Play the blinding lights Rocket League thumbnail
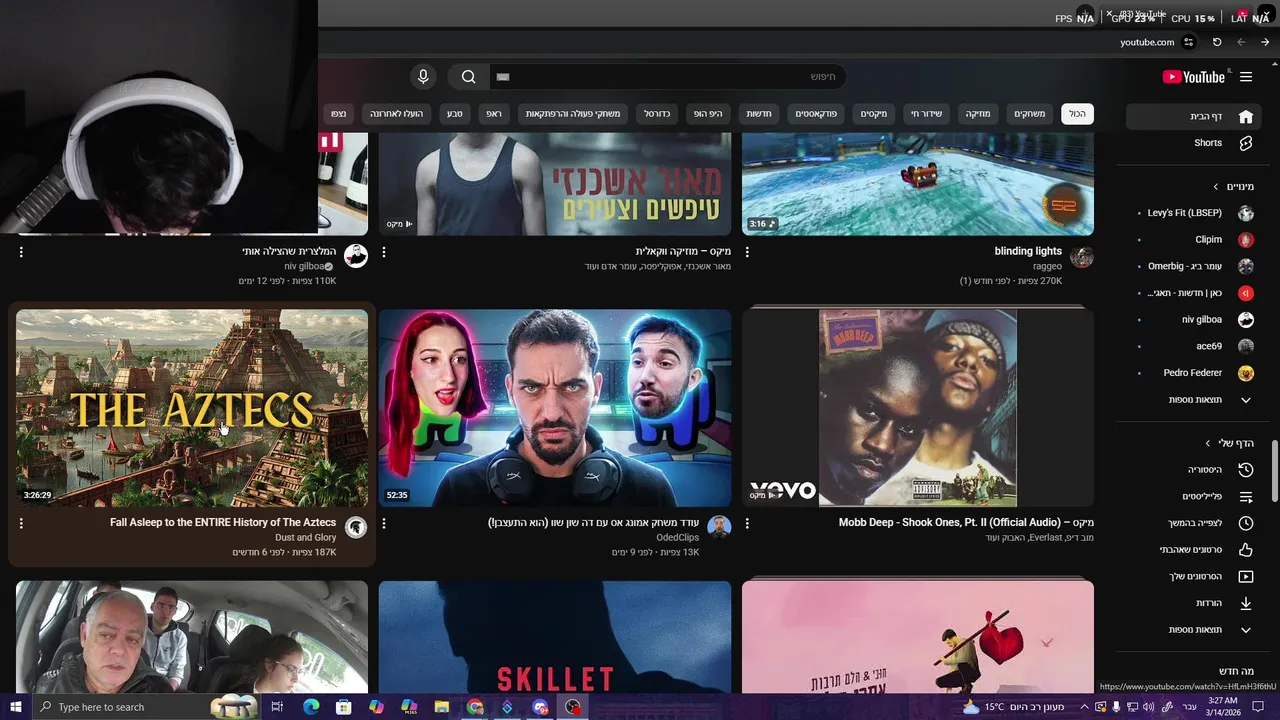Screen dimensions: 1280x720 click(x=918, y=184)
